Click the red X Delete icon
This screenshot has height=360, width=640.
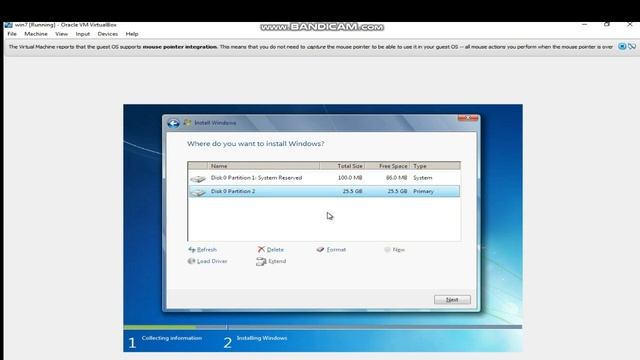coord(261,249)
